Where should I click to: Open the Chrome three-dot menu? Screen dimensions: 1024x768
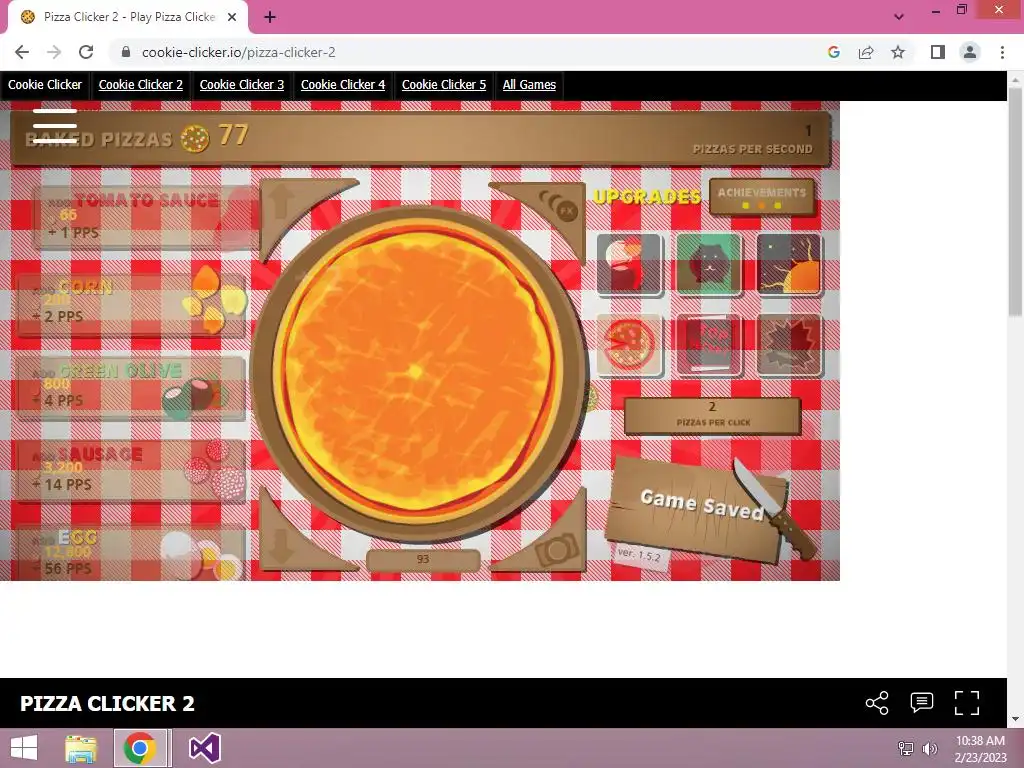coord(1002,52)
